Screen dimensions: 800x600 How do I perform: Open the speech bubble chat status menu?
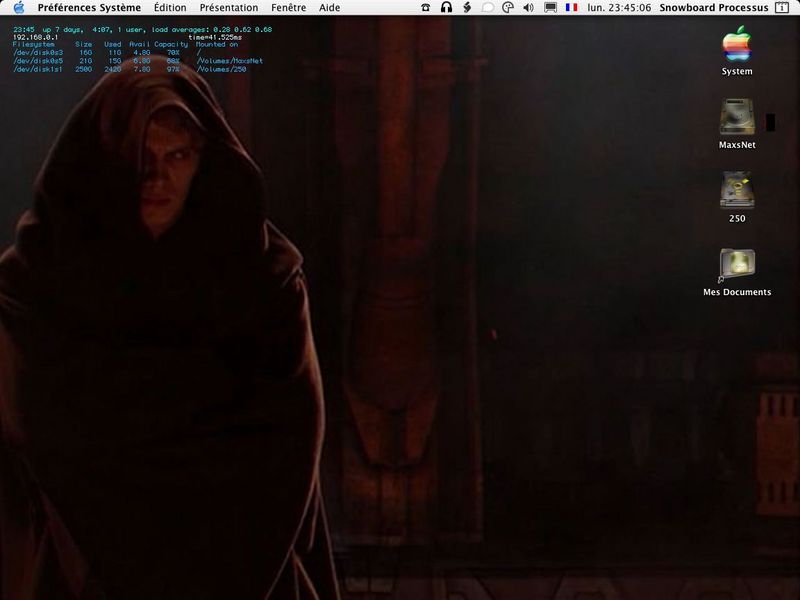pos(487,8)
